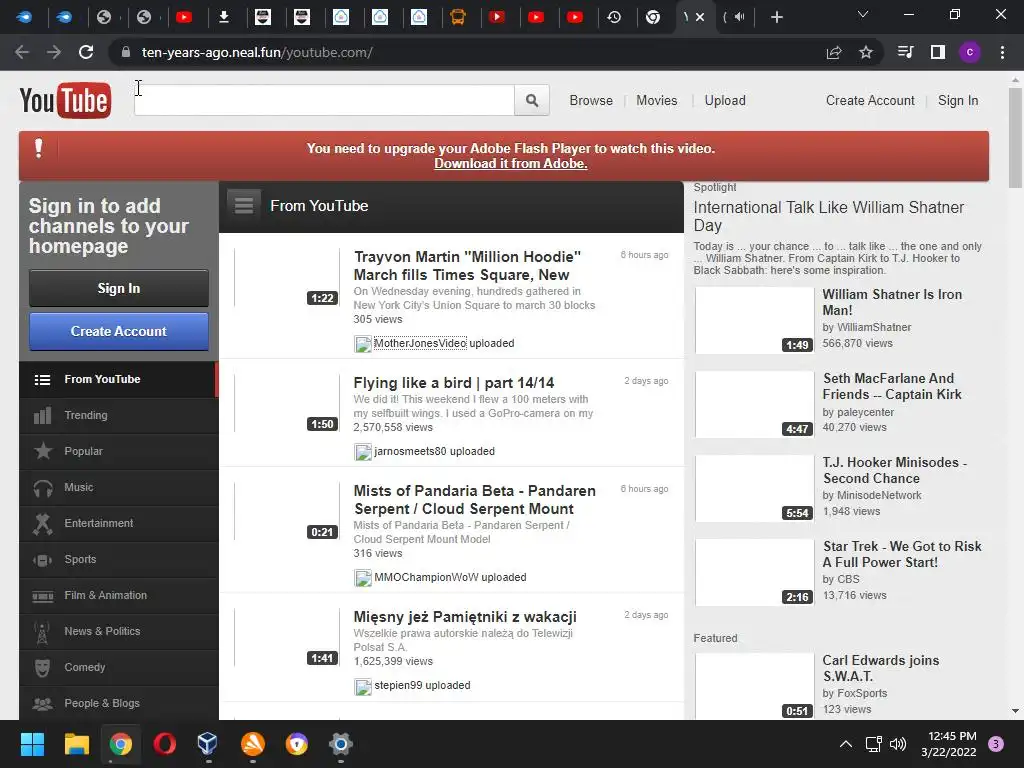Click International Talk Like William Shatner Day heading
This screenshot has width=1024, height=768.
(x=828, y=216)
